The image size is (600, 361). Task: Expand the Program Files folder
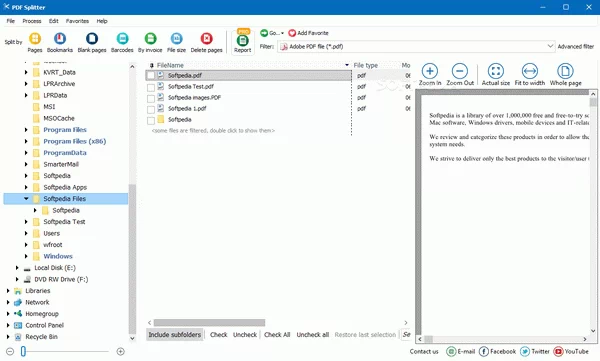click(26, 130)
